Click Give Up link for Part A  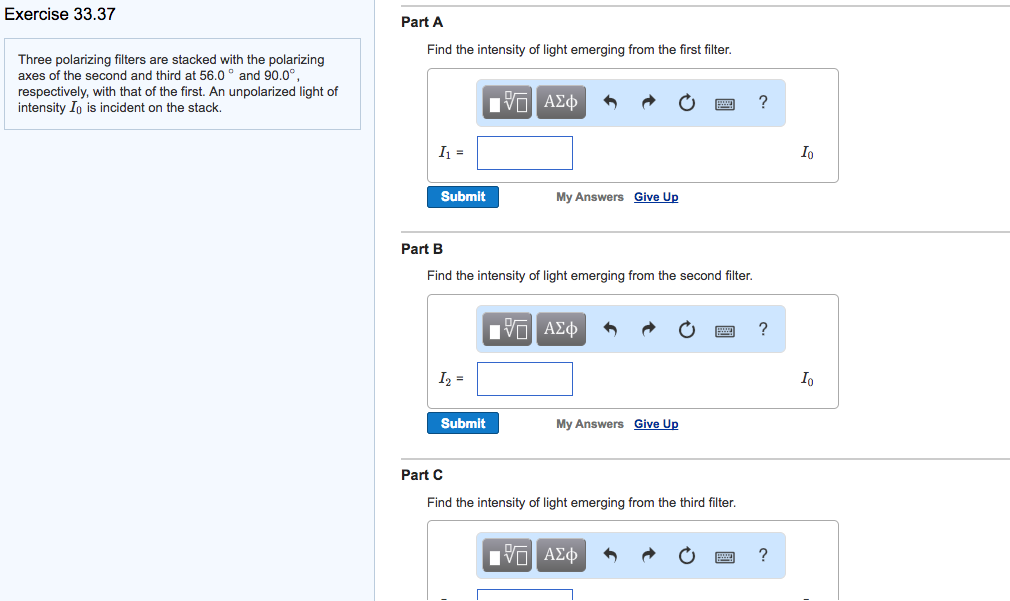pos(656,197)
